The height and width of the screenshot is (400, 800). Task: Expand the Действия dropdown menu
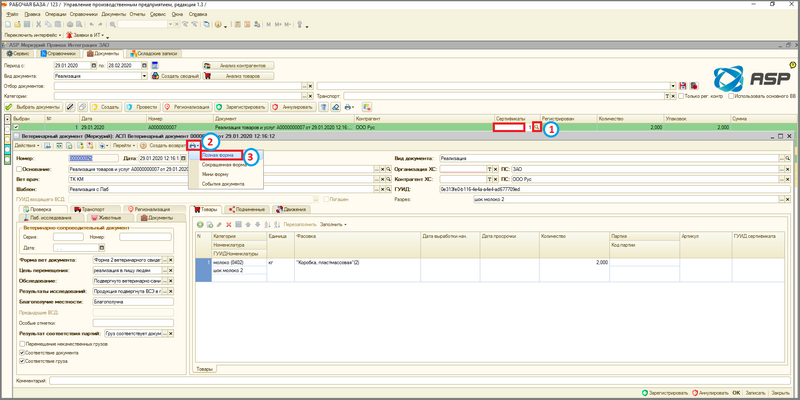(28, 145)
